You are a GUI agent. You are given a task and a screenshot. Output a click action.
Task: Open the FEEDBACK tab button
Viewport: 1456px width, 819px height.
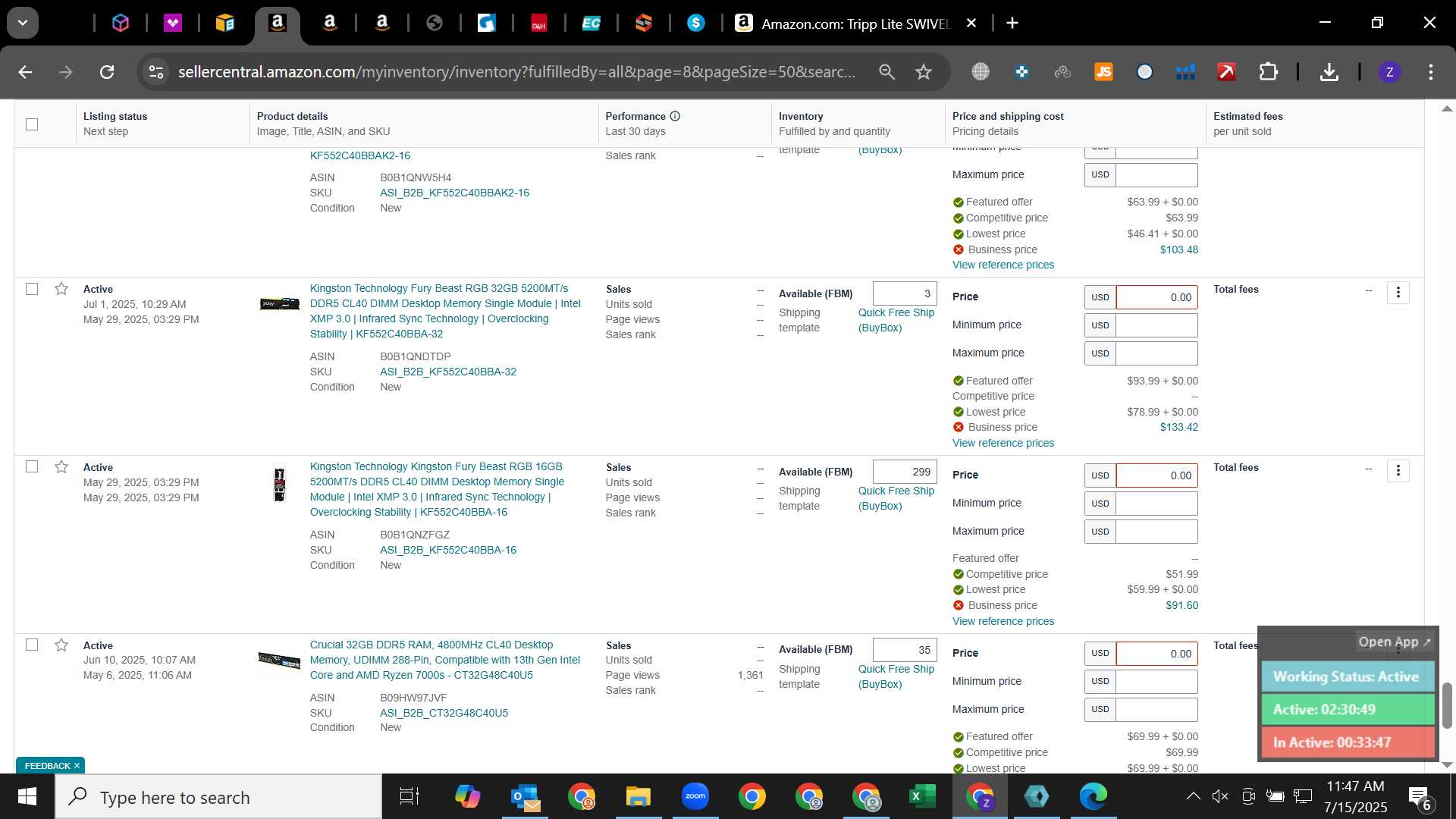click(50, 765)
